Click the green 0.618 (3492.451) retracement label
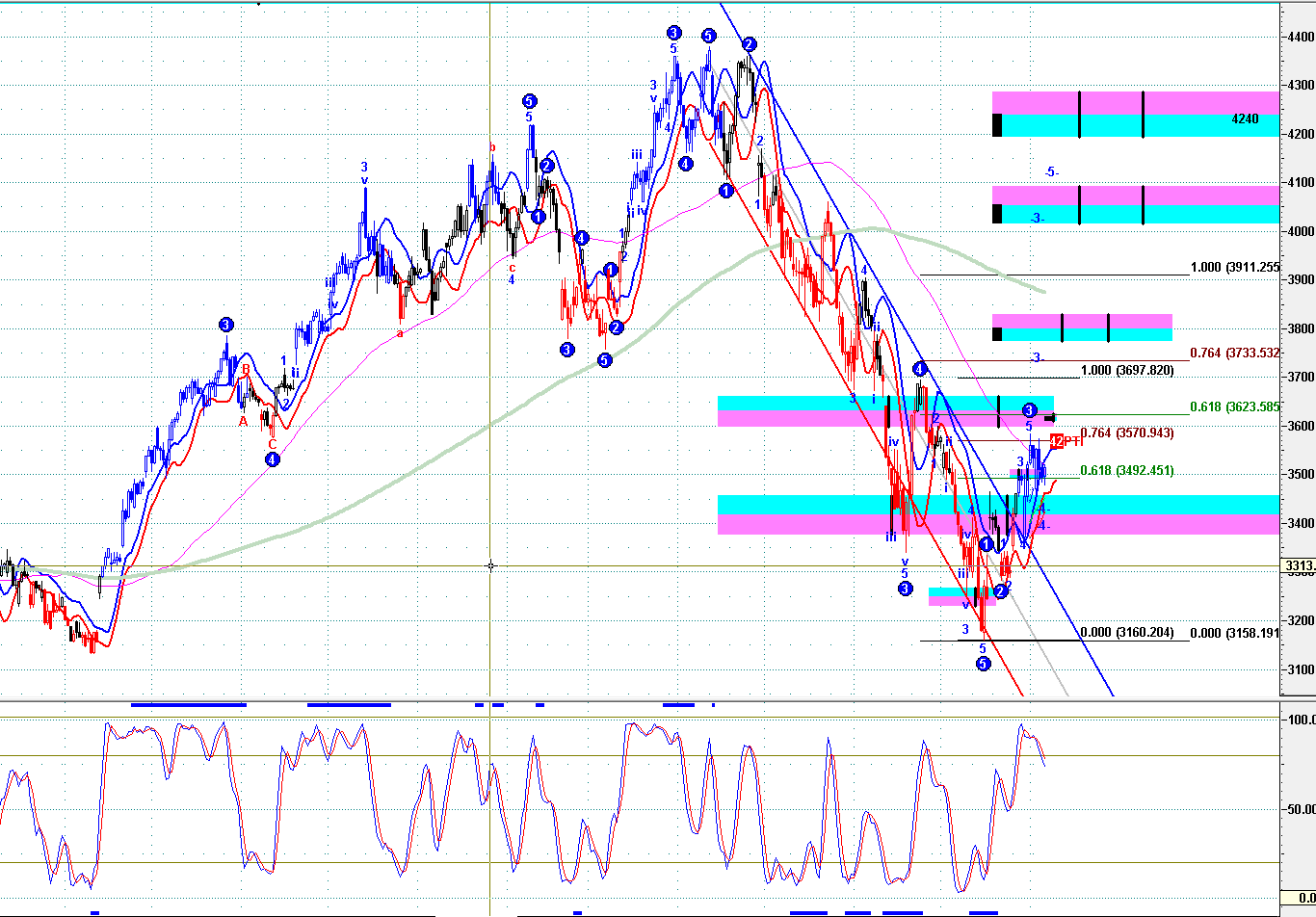Viewport: 1316px width, 917px height. [1127, 471]
